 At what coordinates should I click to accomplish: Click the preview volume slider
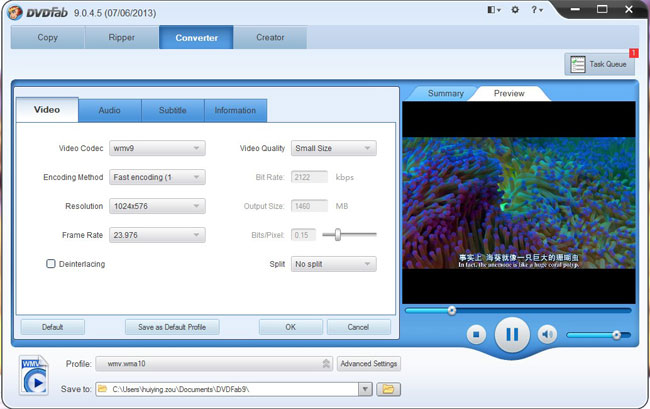[x=598, y=335]
